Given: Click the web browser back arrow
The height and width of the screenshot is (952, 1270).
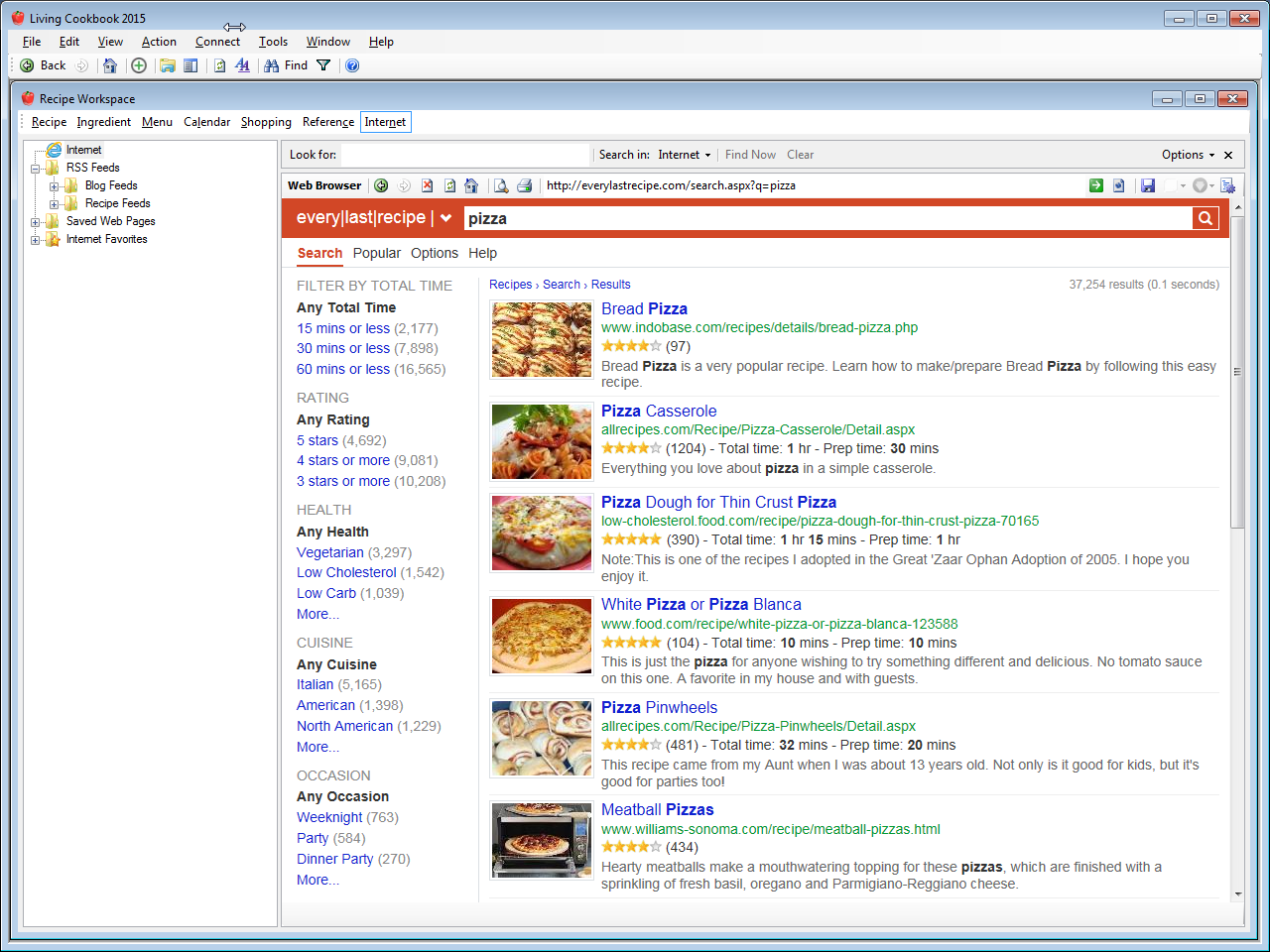Looking at the screenshot, I should [381, 185].
